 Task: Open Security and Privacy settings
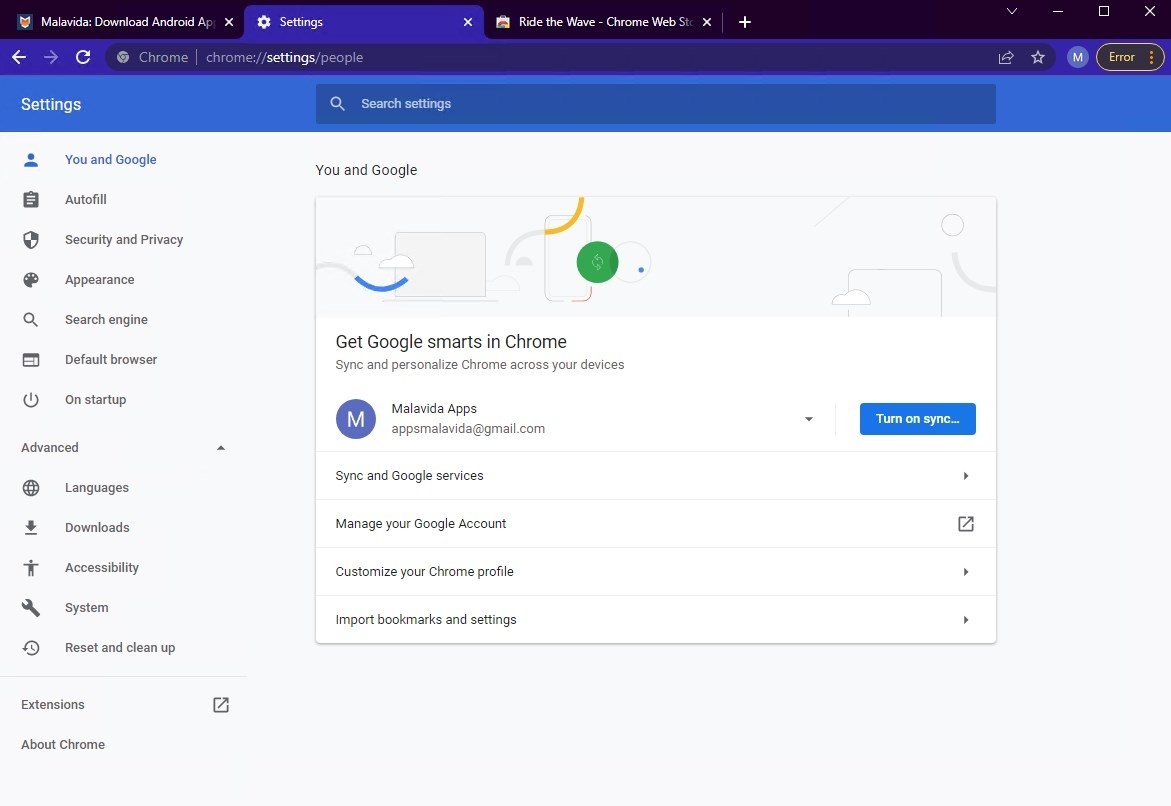click(x=124, y=240)
